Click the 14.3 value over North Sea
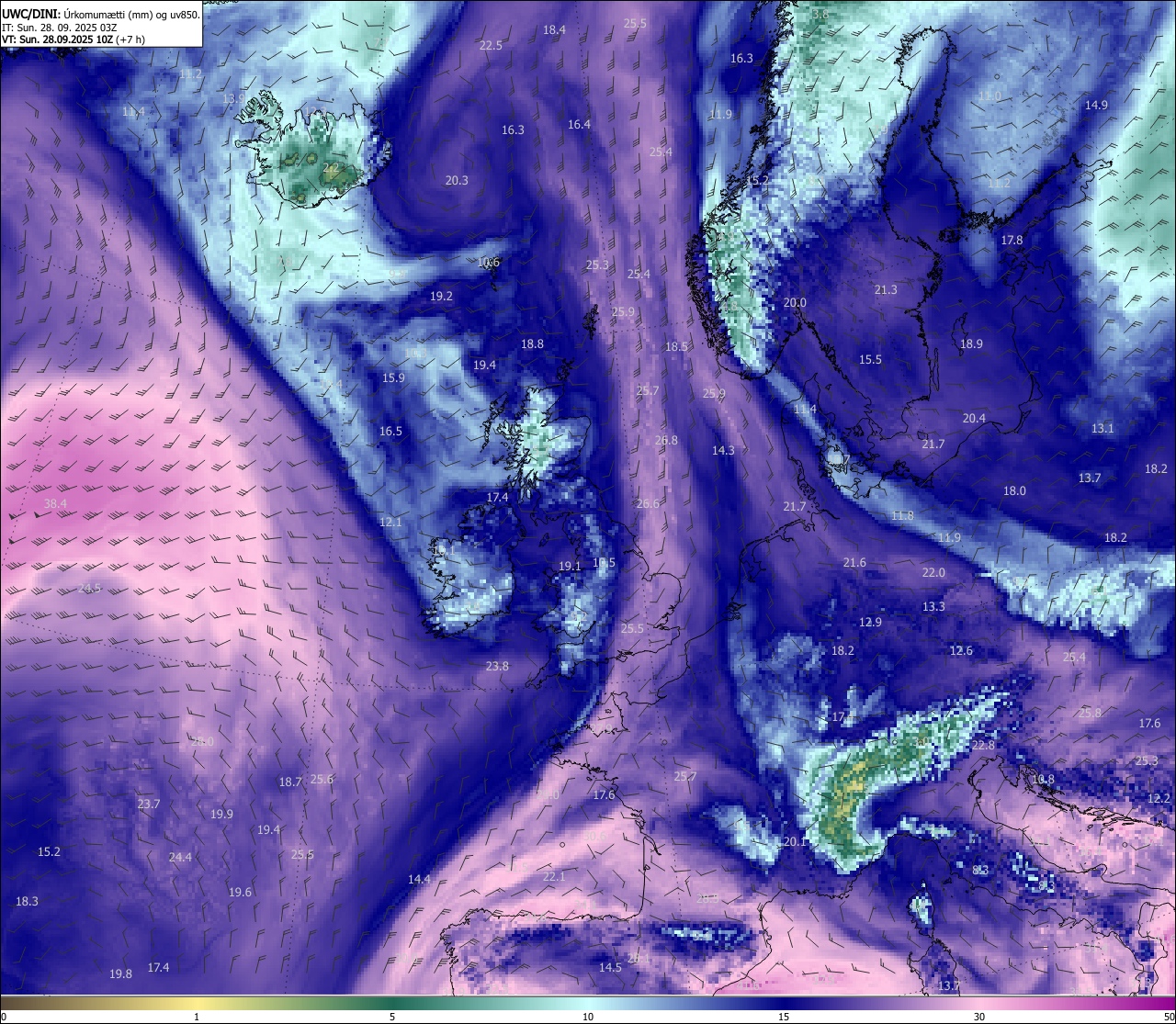Screen dimensions: 1176x1024 (x=723, y=451)
